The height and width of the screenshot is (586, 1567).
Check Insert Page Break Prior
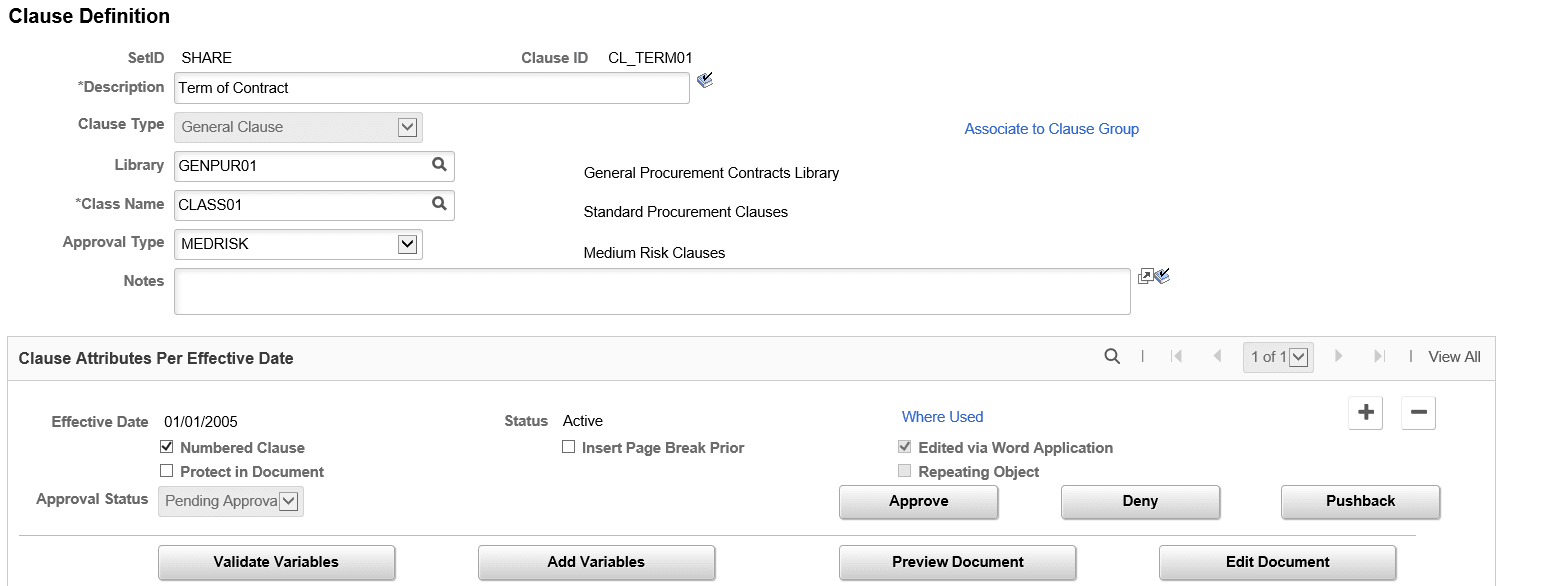coord(568,448)
